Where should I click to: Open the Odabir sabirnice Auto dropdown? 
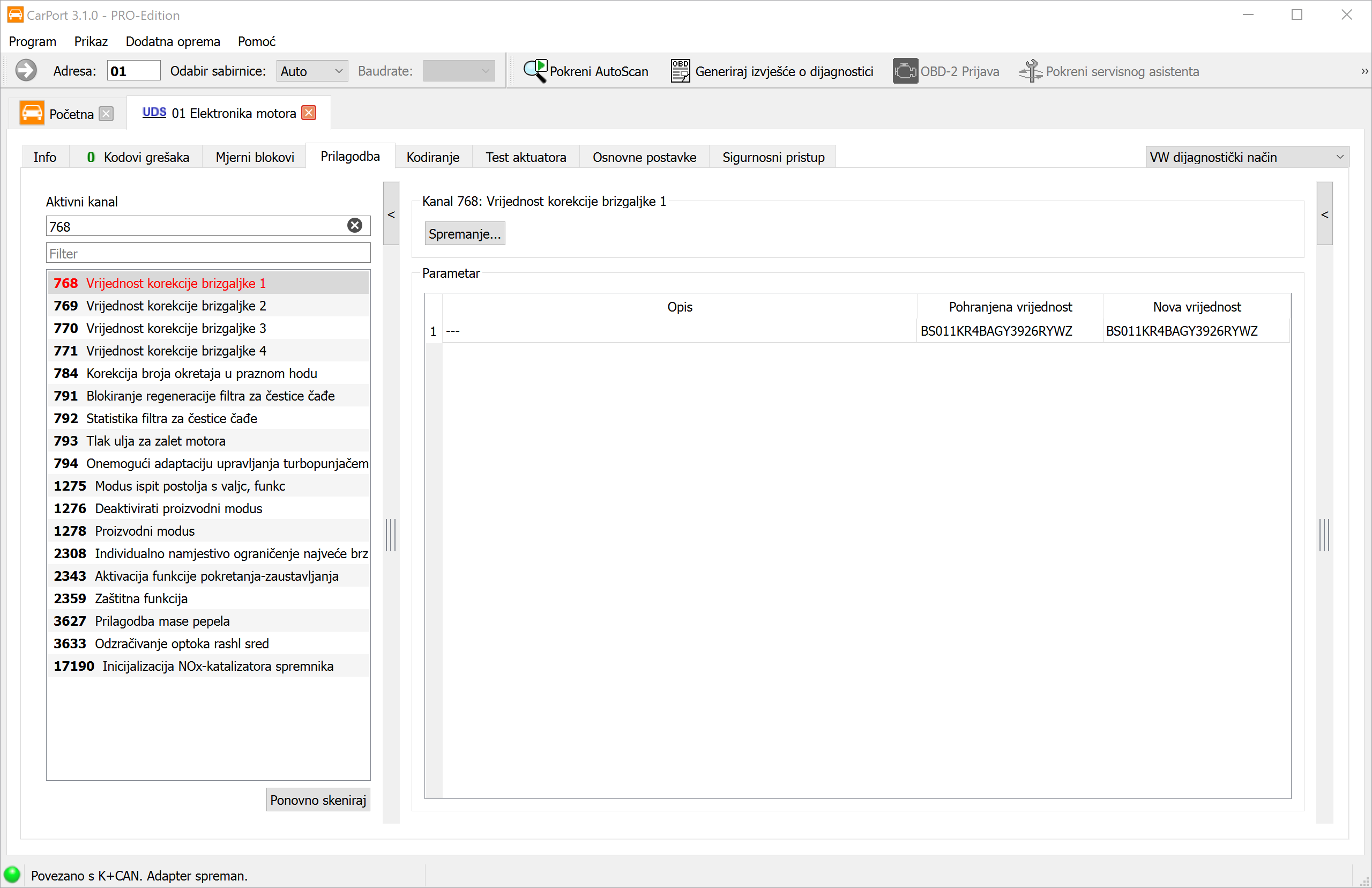click(312, 71)
